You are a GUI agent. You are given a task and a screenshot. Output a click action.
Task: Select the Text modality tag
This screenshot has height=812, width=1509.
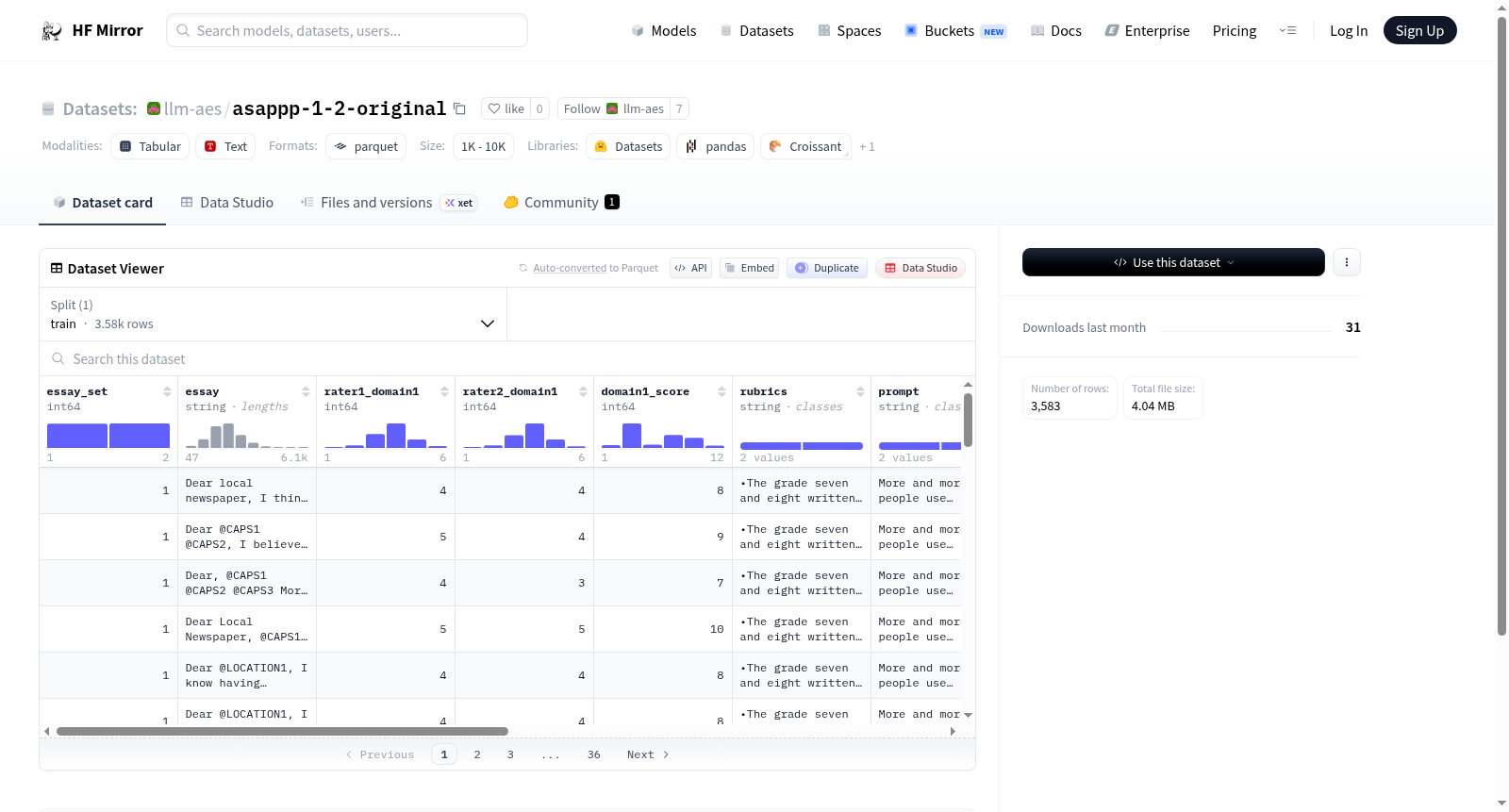[225, 146]
